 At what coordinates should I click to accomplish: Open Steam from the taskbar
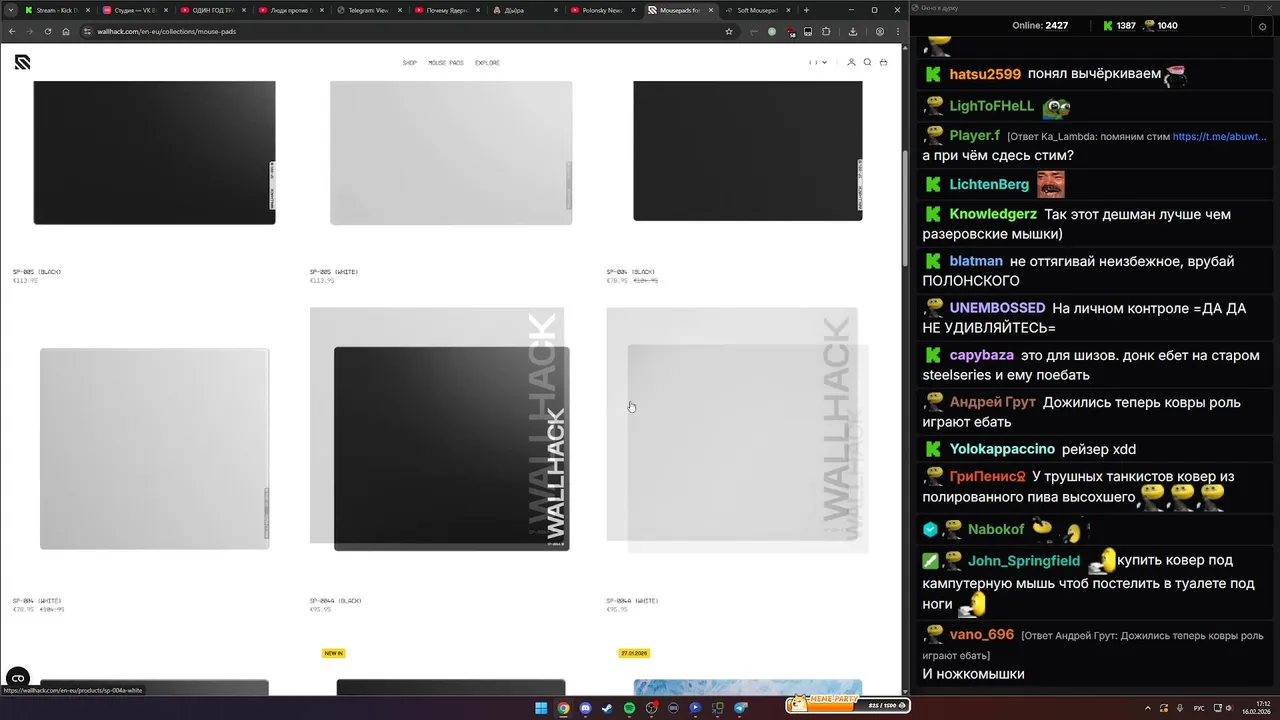point(607,708)
